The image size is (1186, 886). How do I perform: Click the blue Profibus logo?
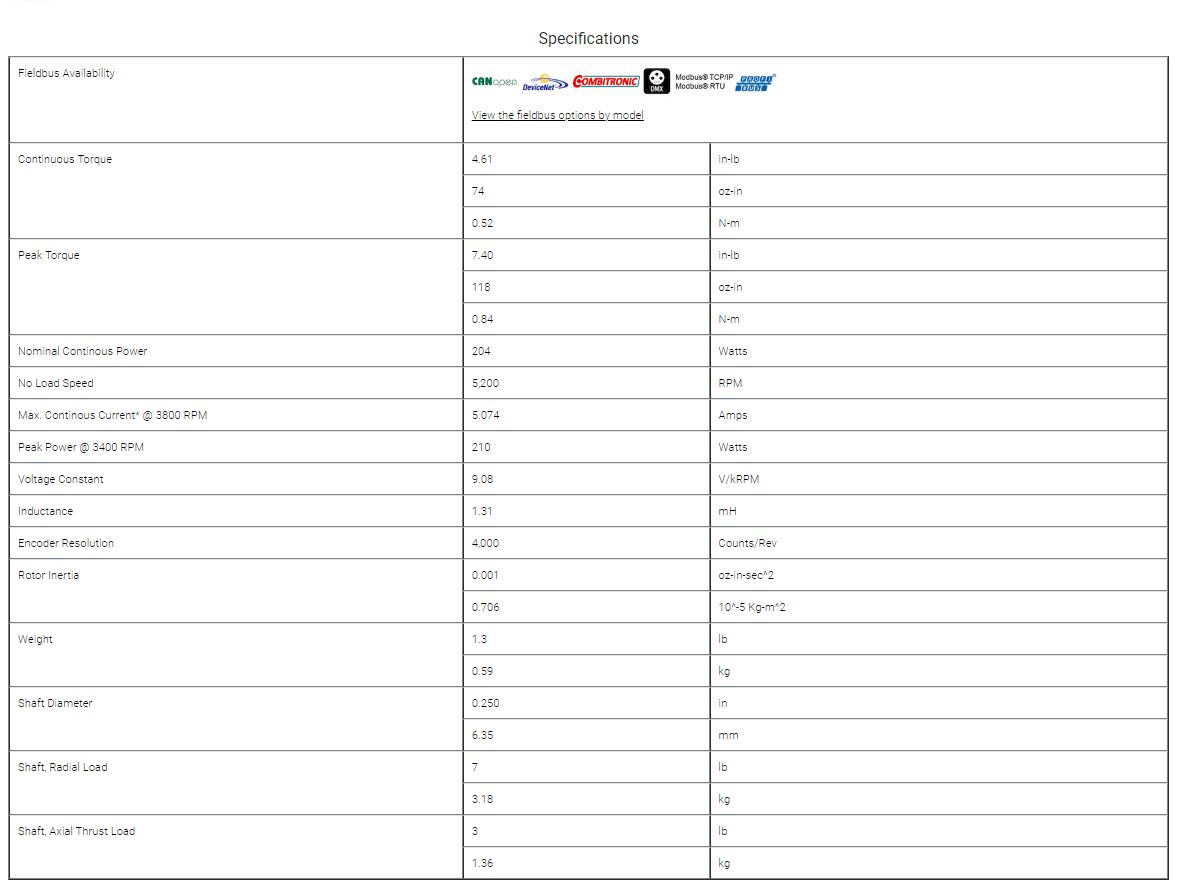(x=757, y=83)
